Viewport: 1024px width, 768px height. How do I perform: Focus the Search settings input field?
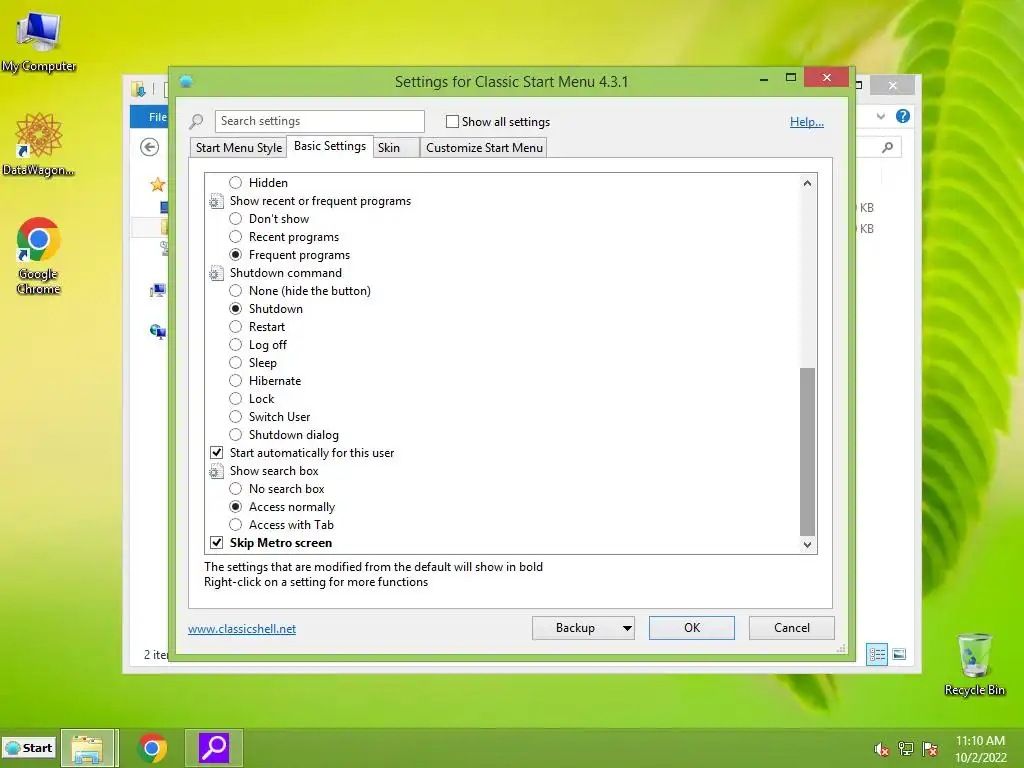point(319,121)
